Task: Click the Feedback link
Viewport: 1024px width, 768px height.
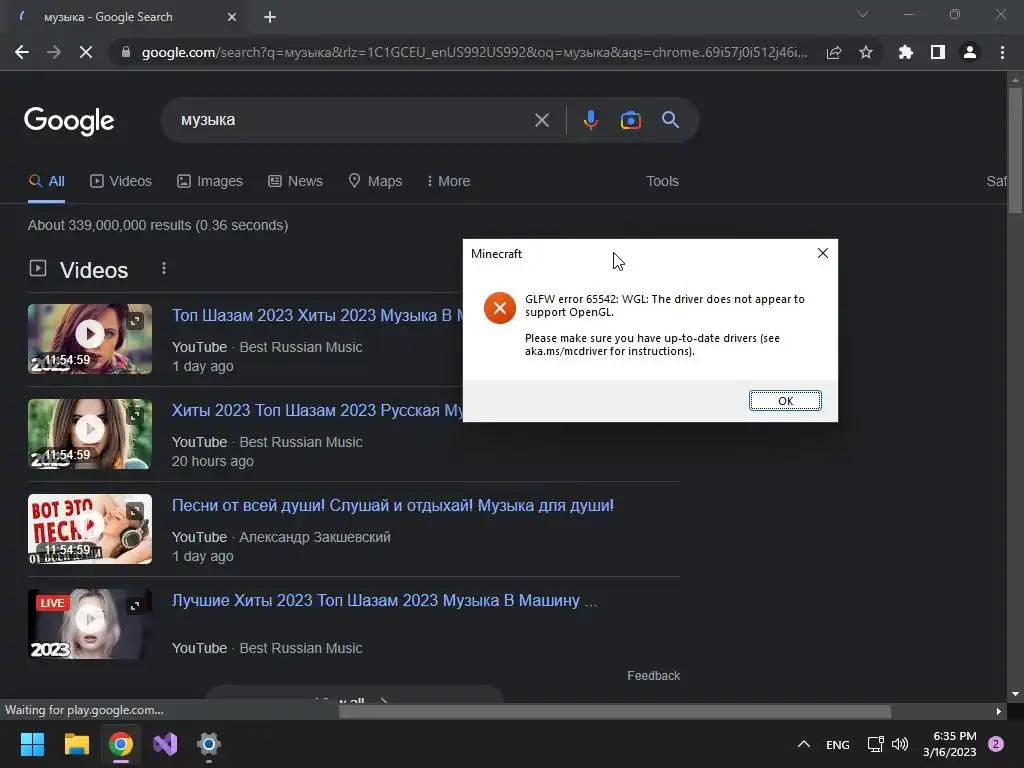Action: pos(653,676)
